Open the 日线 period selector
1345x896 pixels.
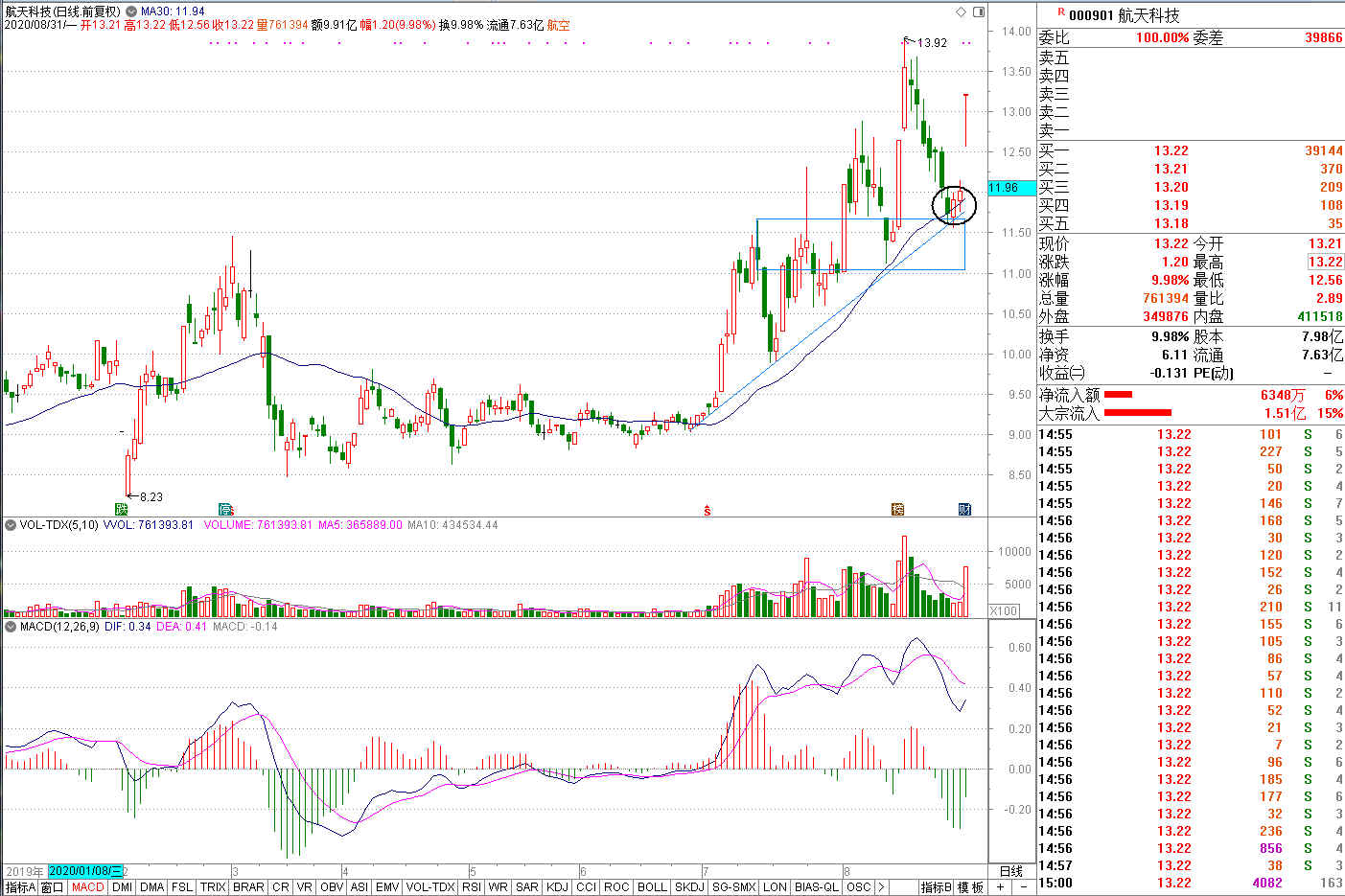[1011, 871]
